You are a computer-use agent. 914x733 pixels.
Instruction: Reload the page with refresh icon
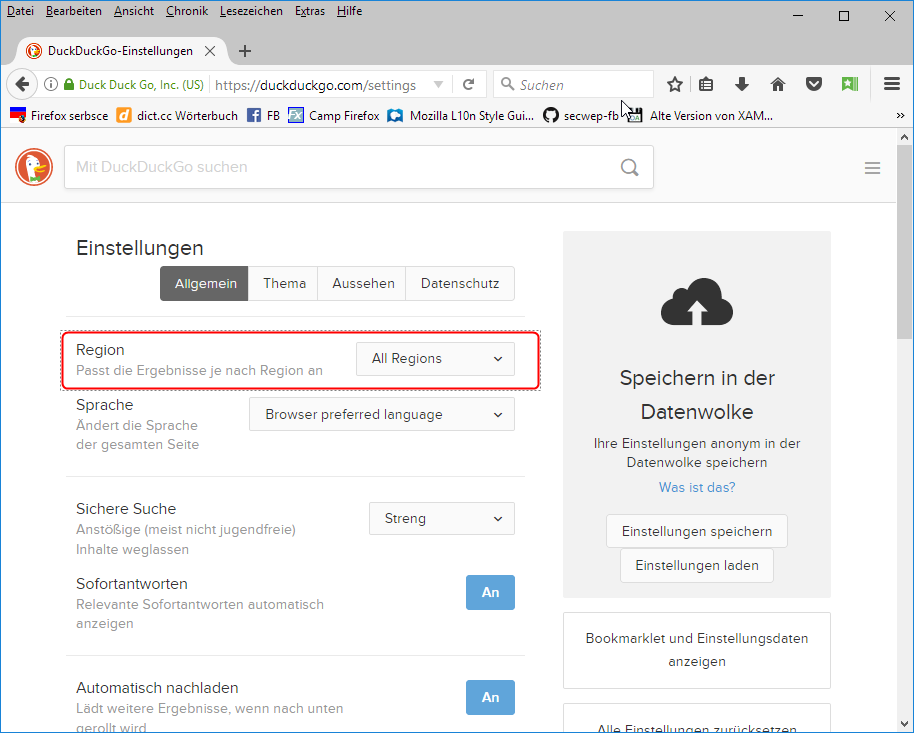pos(468,85)
